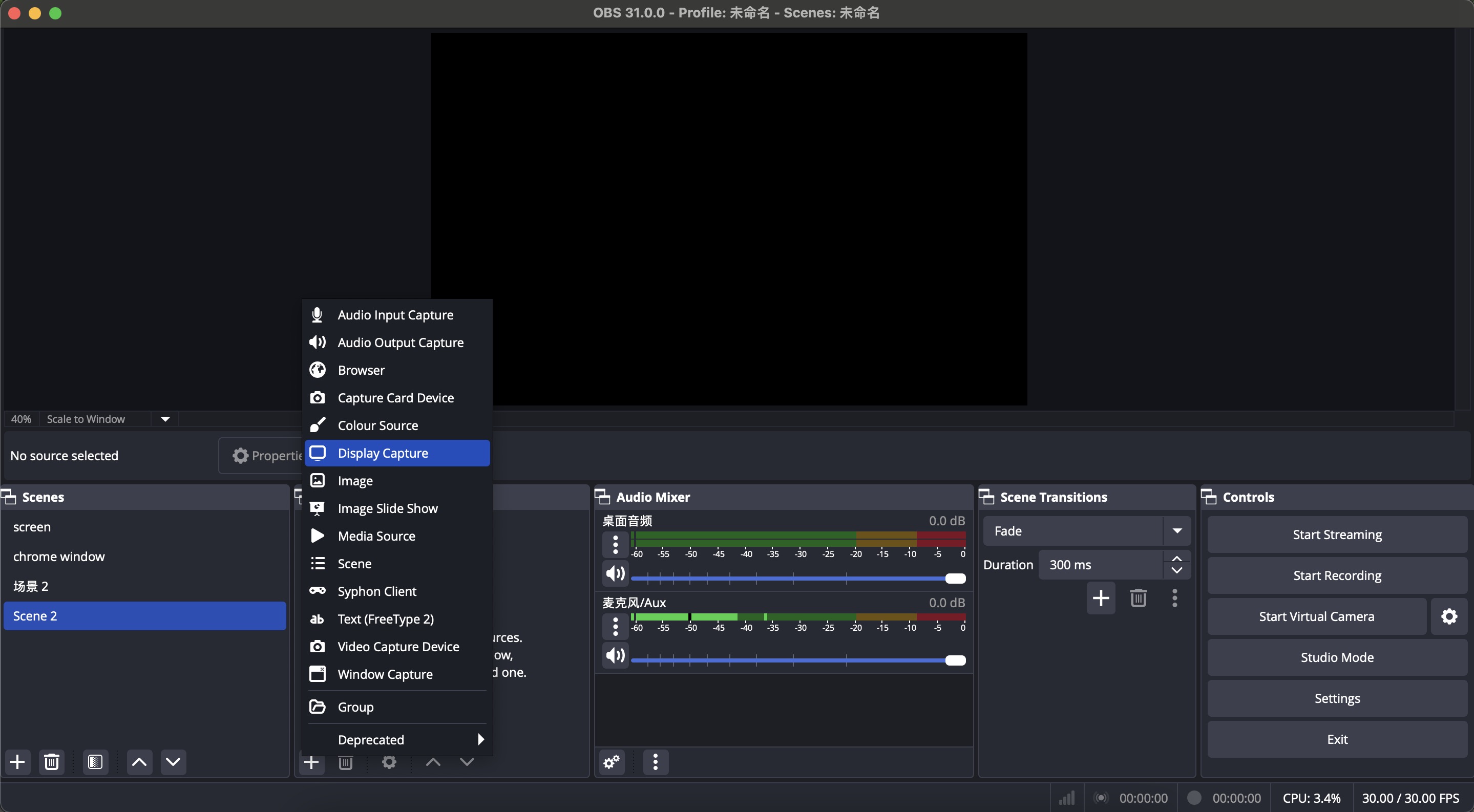This screenshot has width=1474, height=812.
Task: Click Start Recording
Action: [x=1337, y=575]
